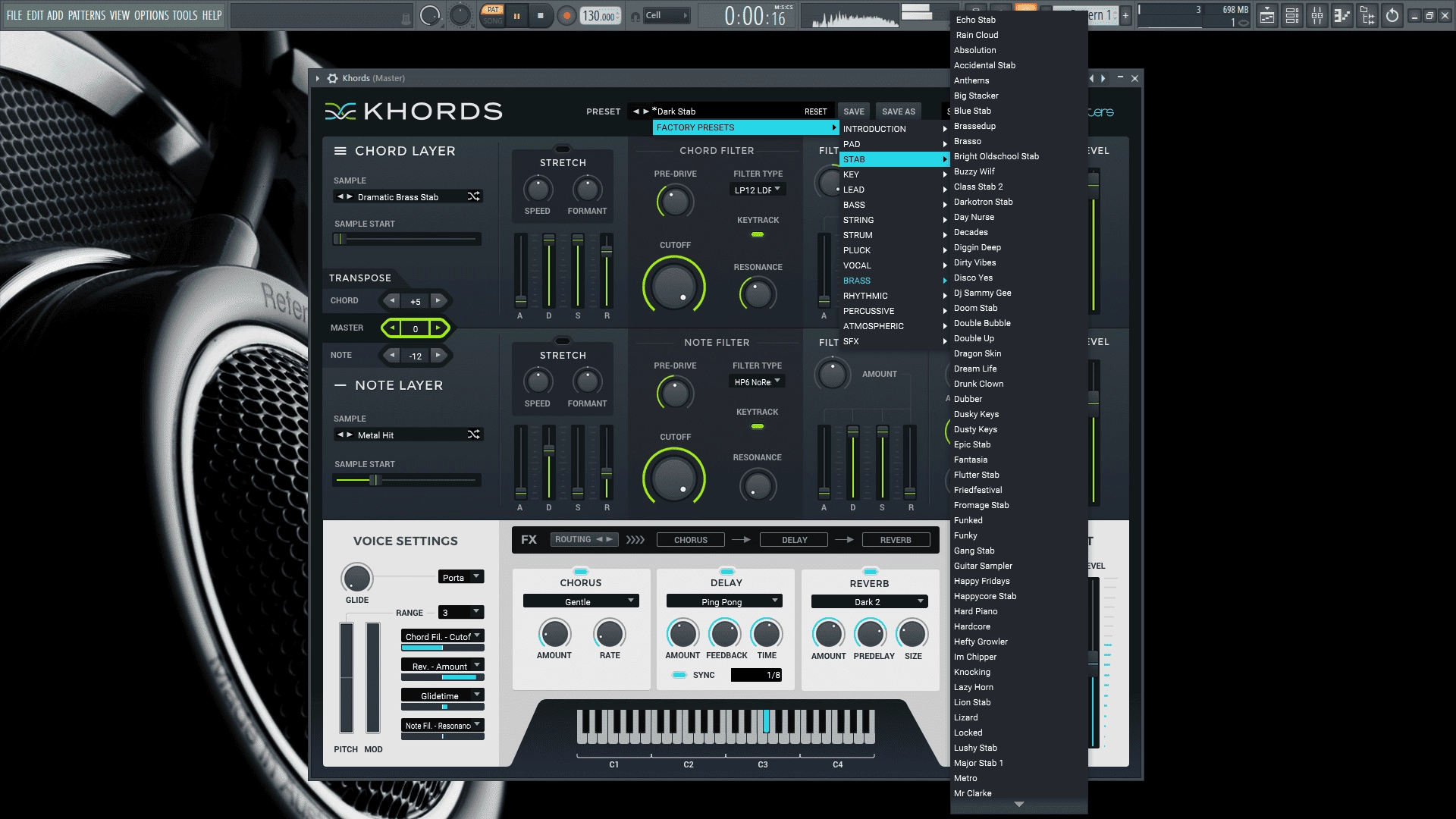Expand the Atmospheric preset category

pyautogui.click(x=894, y=326)
